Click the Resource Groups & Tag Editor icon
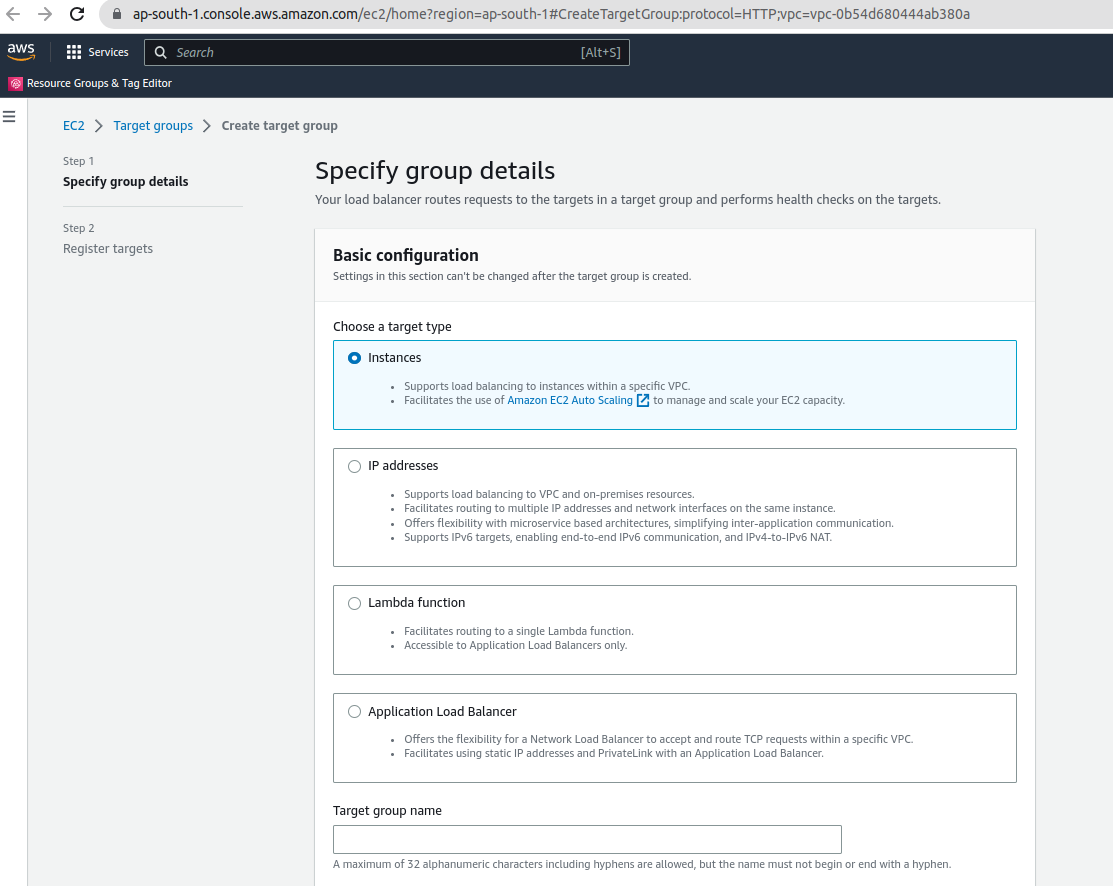 (x=15, y=84)
